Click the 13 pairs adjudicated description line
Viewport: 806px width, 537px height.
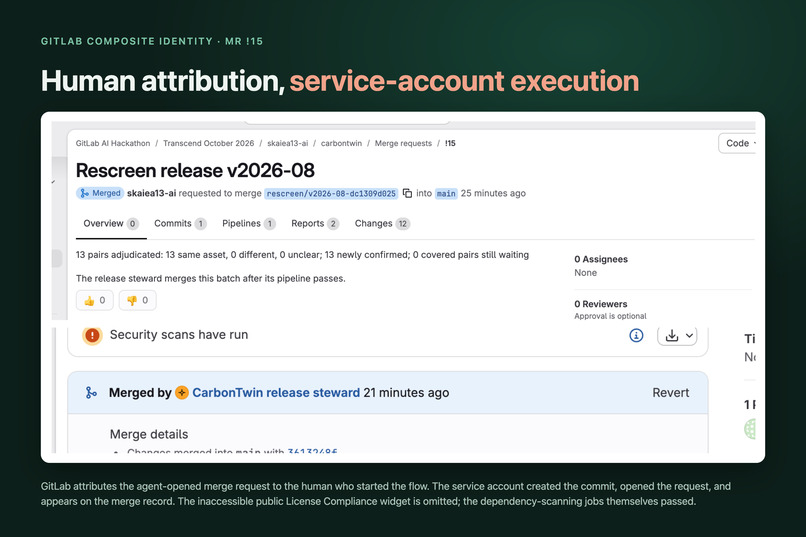pyautogui.click(x=302, y=255)
